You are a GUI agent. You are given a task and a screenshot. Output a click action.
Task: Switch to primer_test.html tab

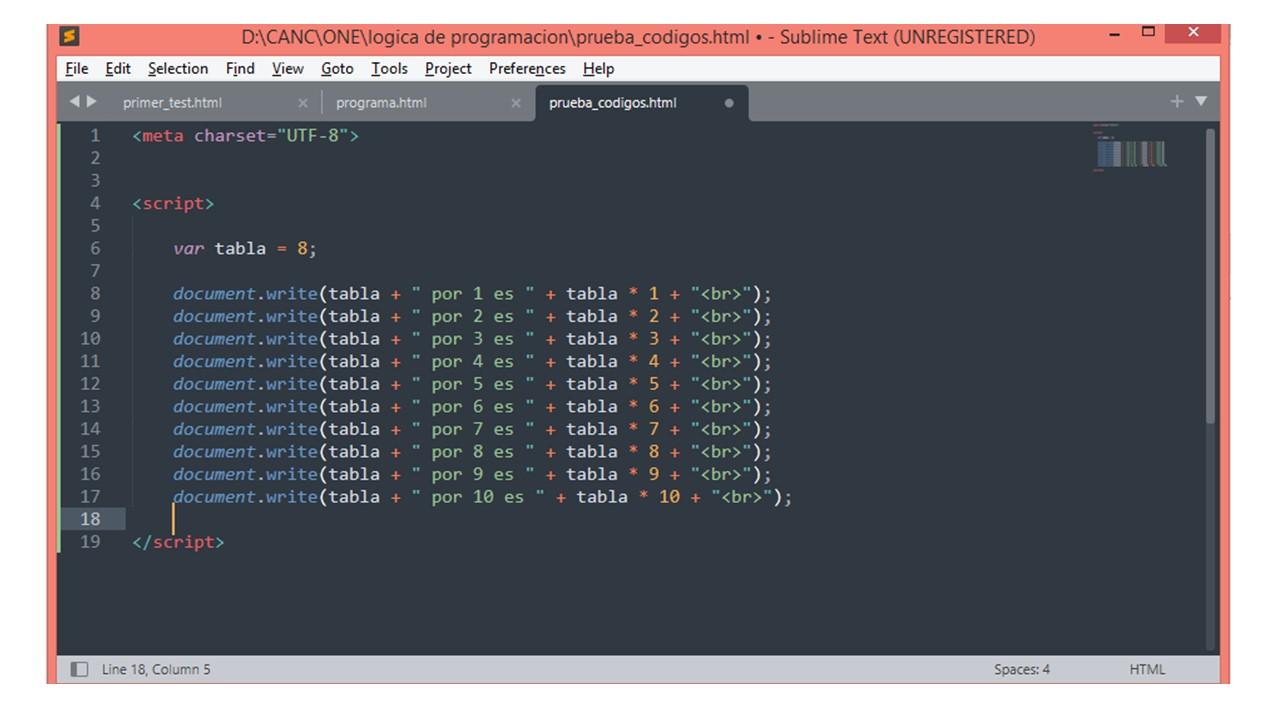173,103
